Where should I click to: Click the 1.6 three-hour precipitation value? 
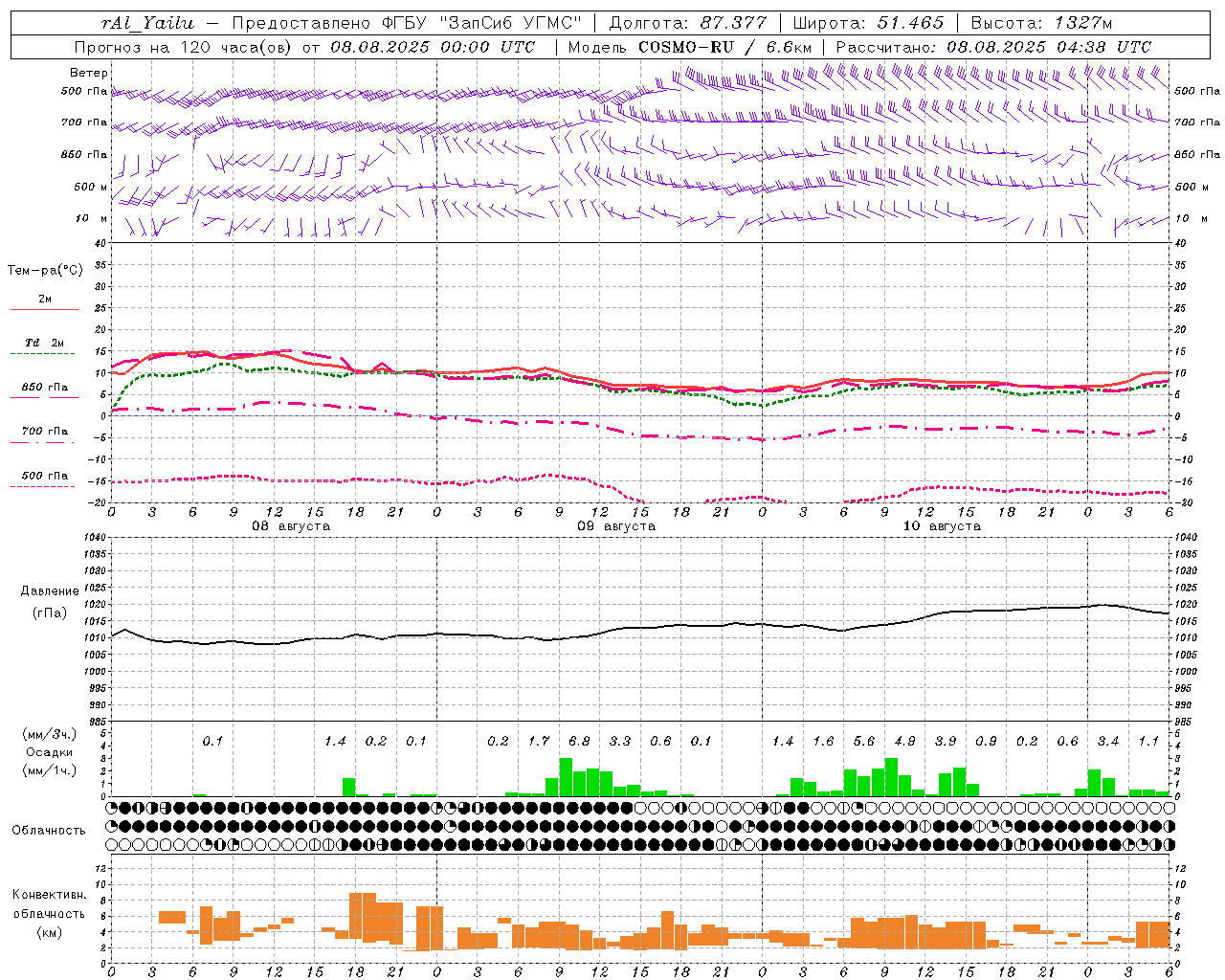823,741
